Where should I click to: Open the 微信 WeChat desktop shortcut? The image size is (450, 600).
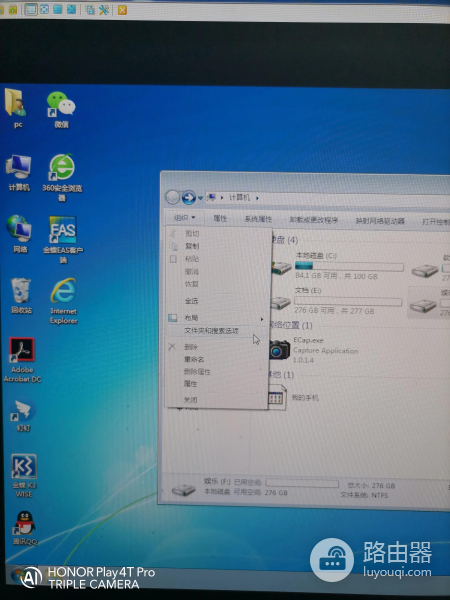pyautogui.click(x=61, y=109)
